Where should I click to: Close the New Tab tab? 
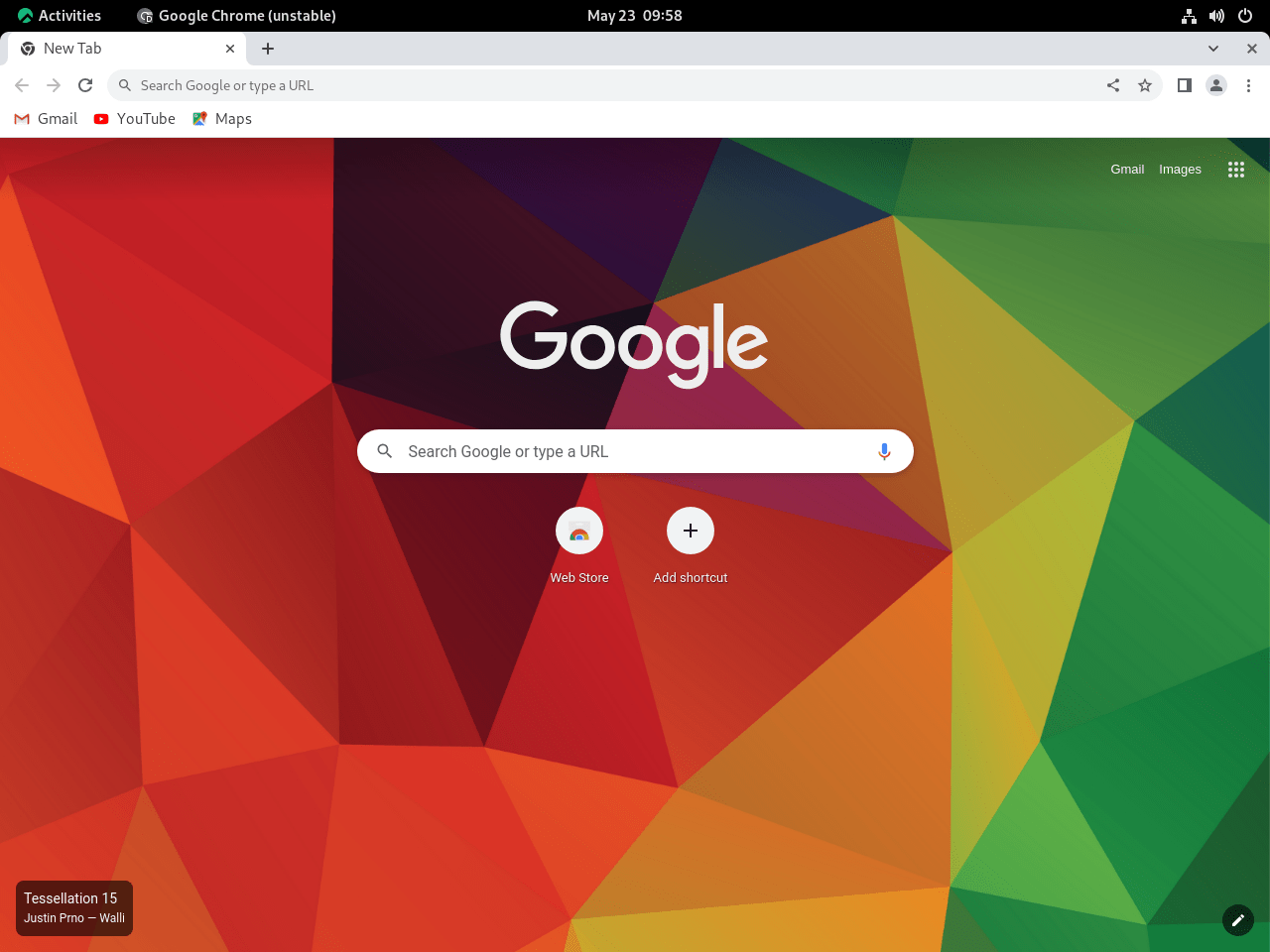click(x=230, y=49)
